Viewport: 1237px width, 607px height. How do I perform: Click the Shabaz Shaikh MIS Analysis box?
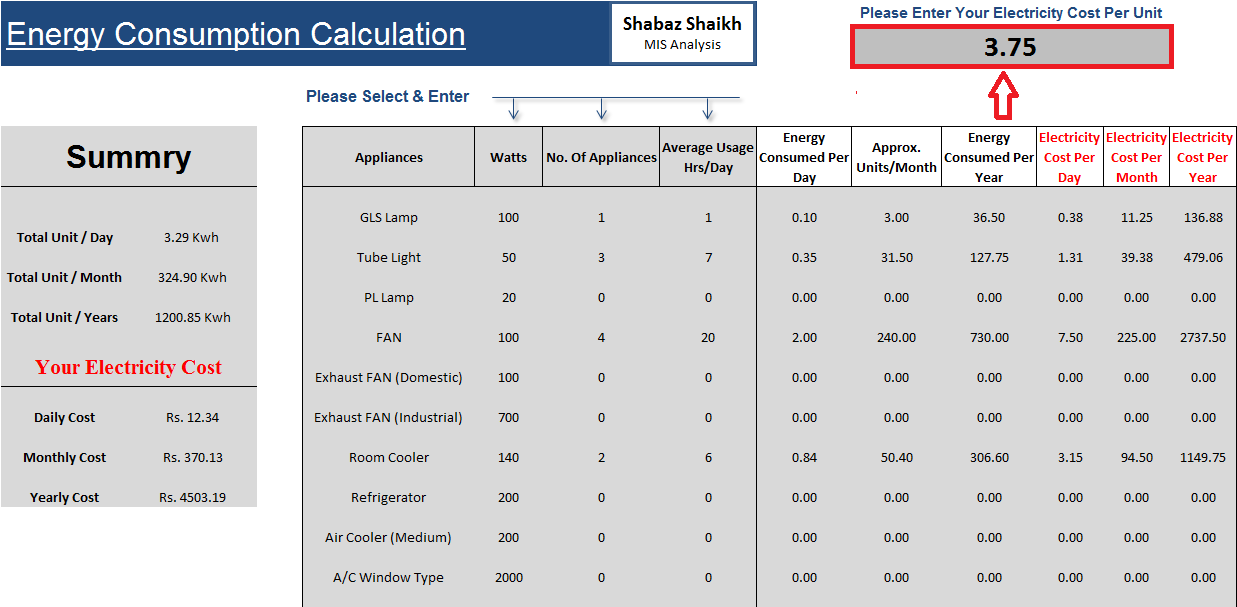(x=683, y=33)
